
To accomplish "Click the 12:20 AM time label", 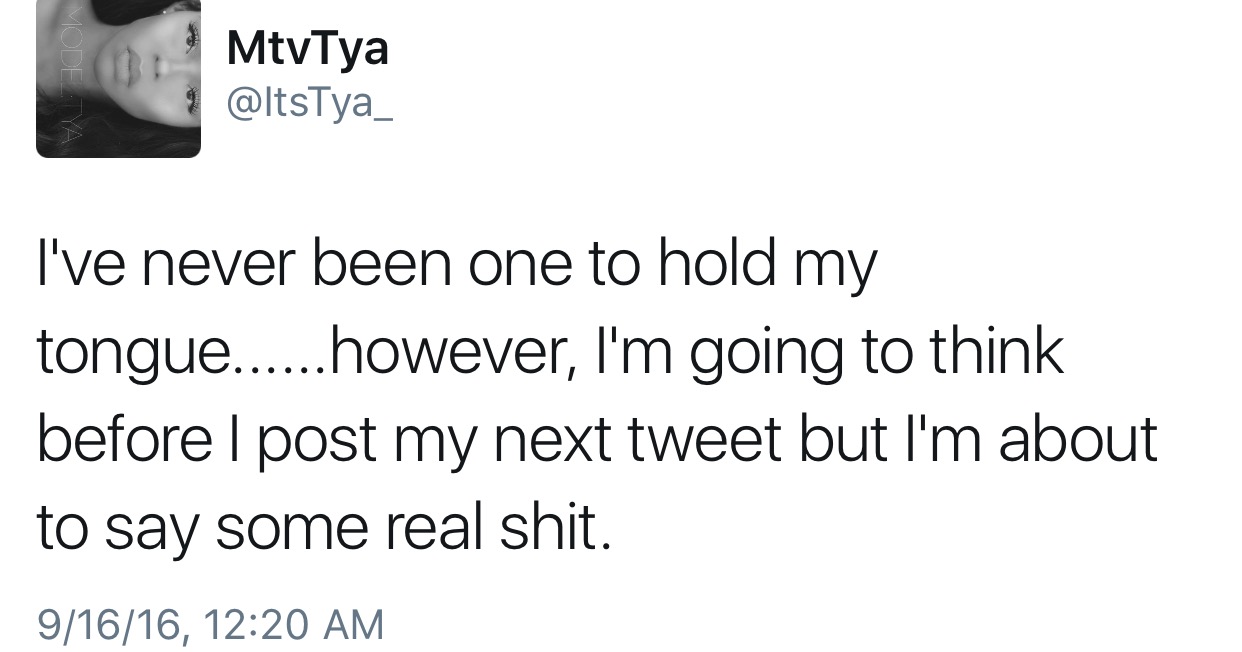I will click(293, 624).
